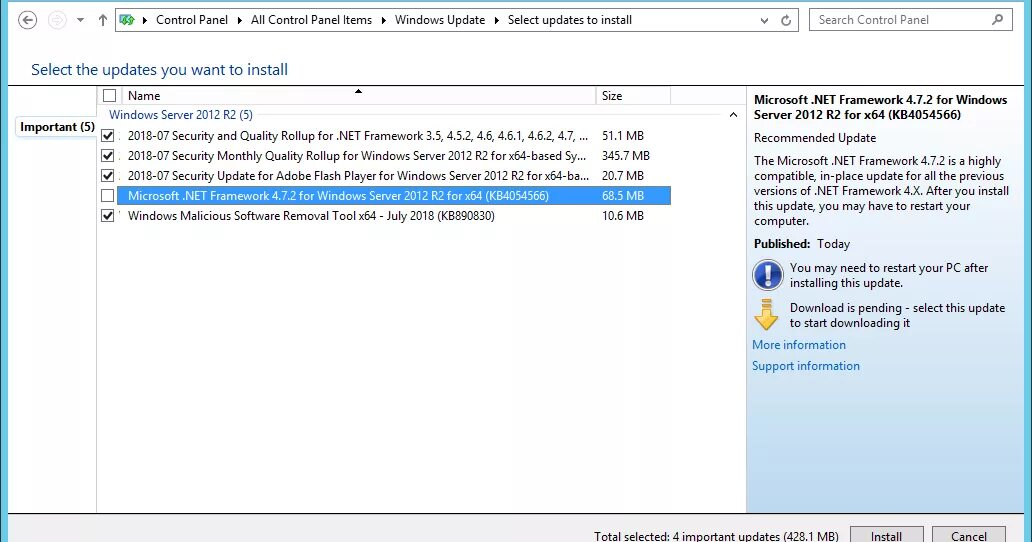Screen dimensions: 1032x542
Task: Open the Support information link
Action: coord(806,366)
